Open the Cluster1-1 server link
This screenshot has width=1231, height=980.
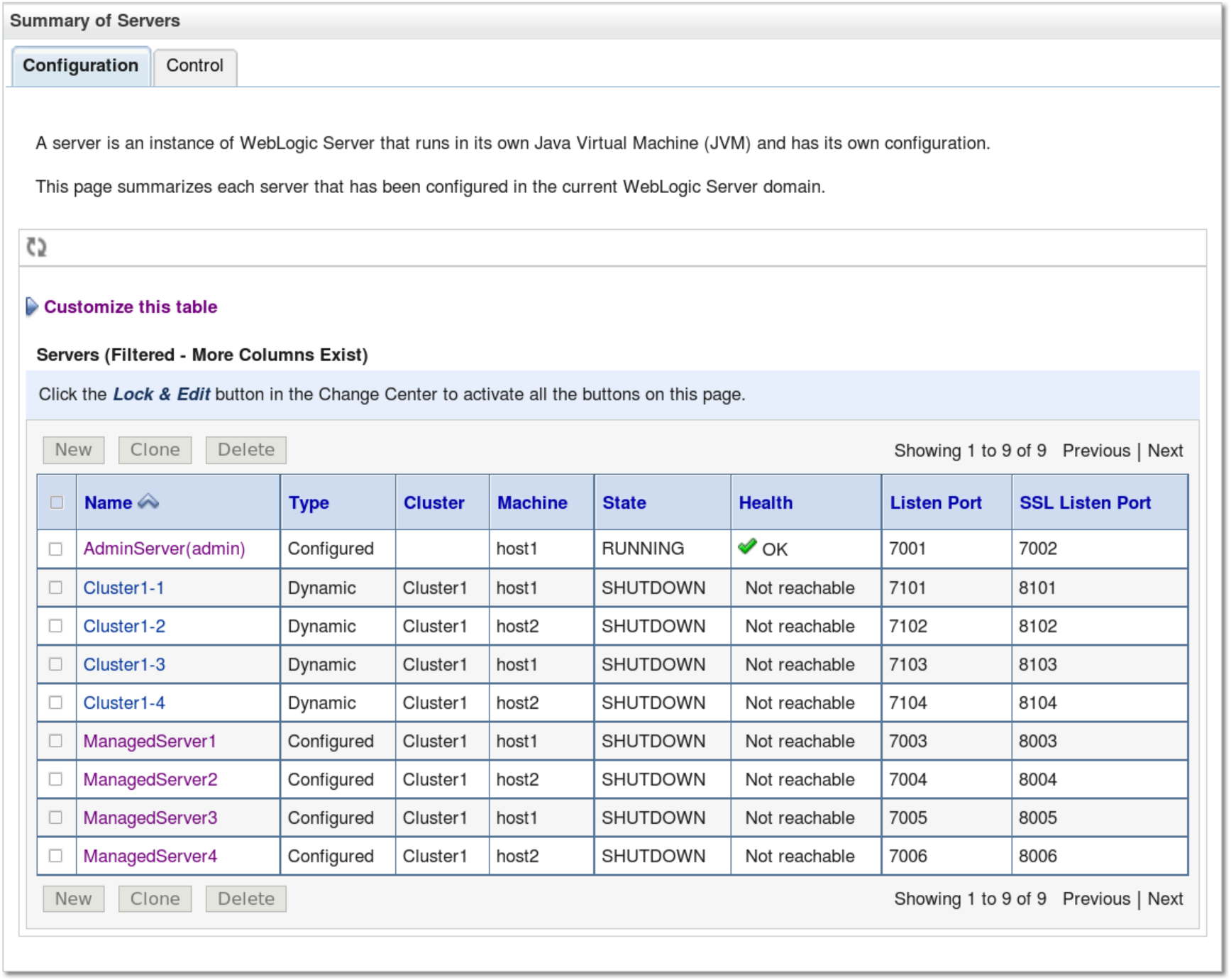click(x=123, y=588)
